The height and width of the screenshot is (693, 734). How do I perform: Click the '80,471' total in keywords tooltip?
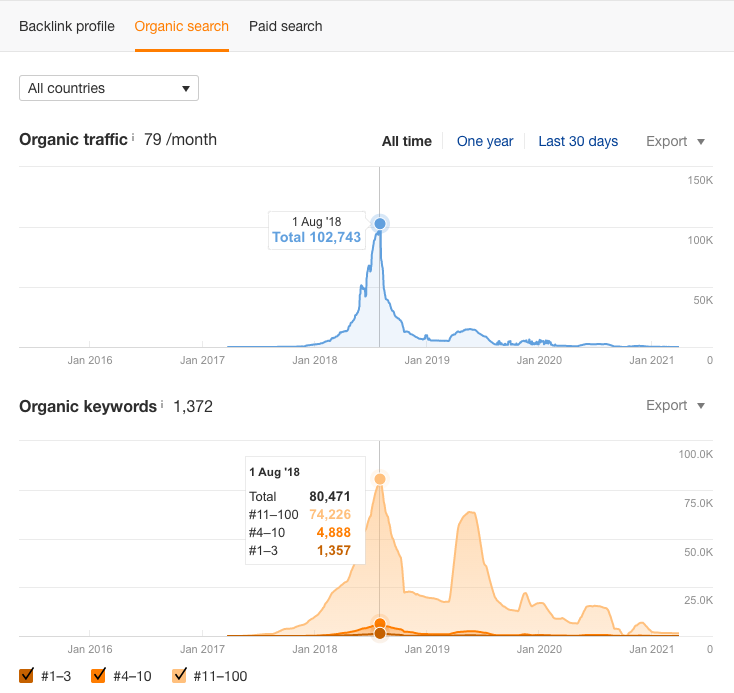[x=330, y=496]
